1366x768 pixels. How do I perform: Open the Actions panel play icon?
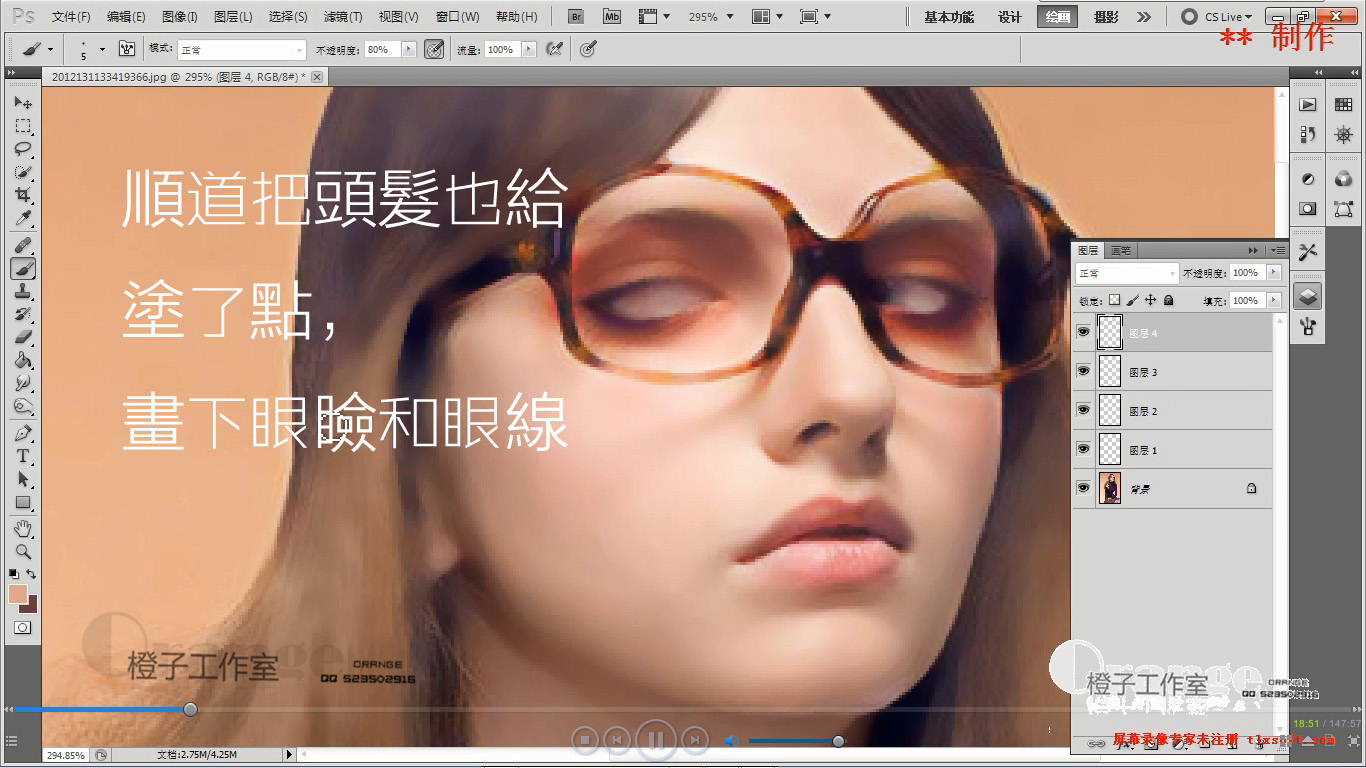[1308, 104]
